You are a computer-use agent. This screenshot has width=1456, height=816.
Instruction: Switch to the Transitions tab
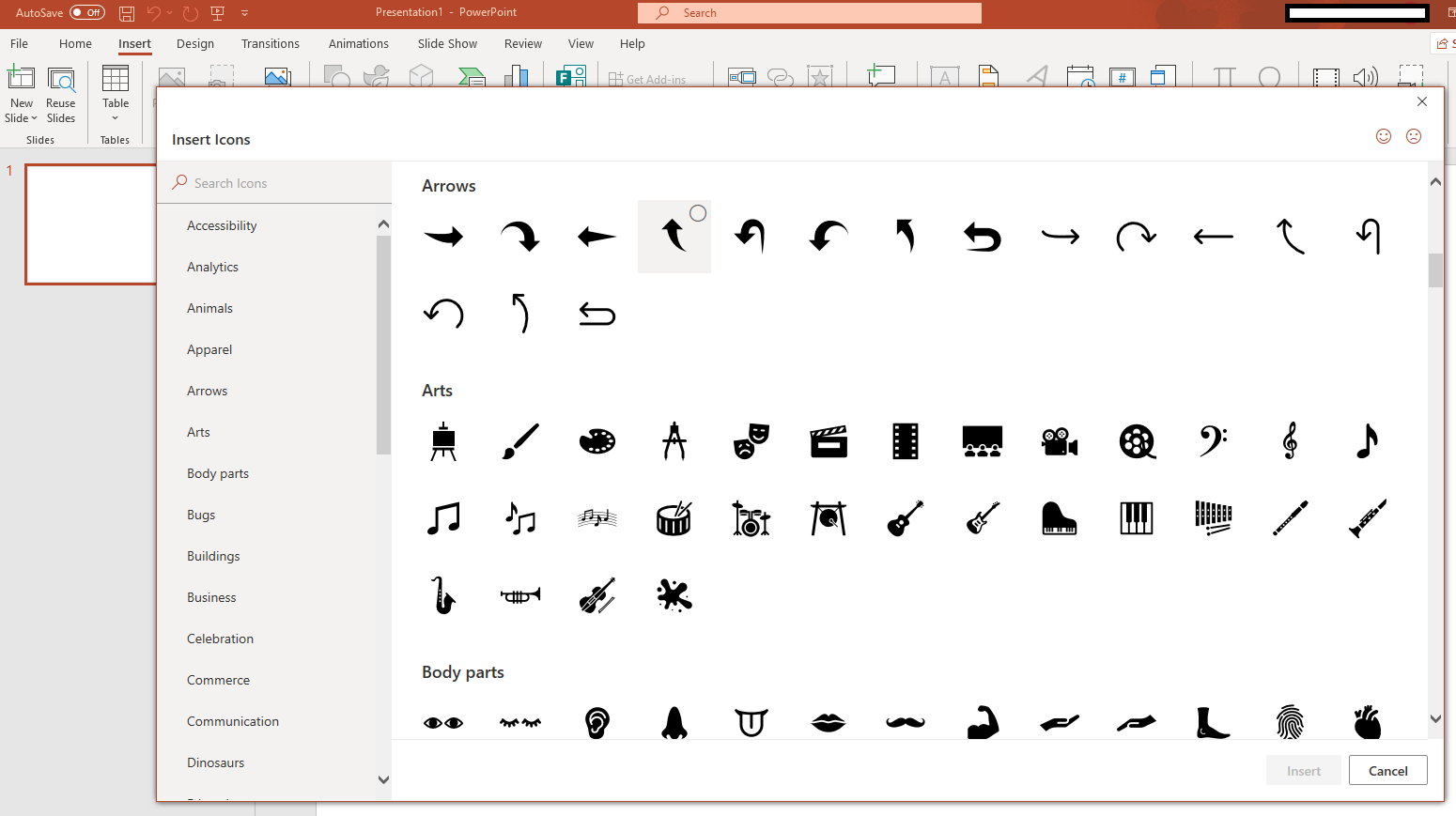tap(271, 43)
